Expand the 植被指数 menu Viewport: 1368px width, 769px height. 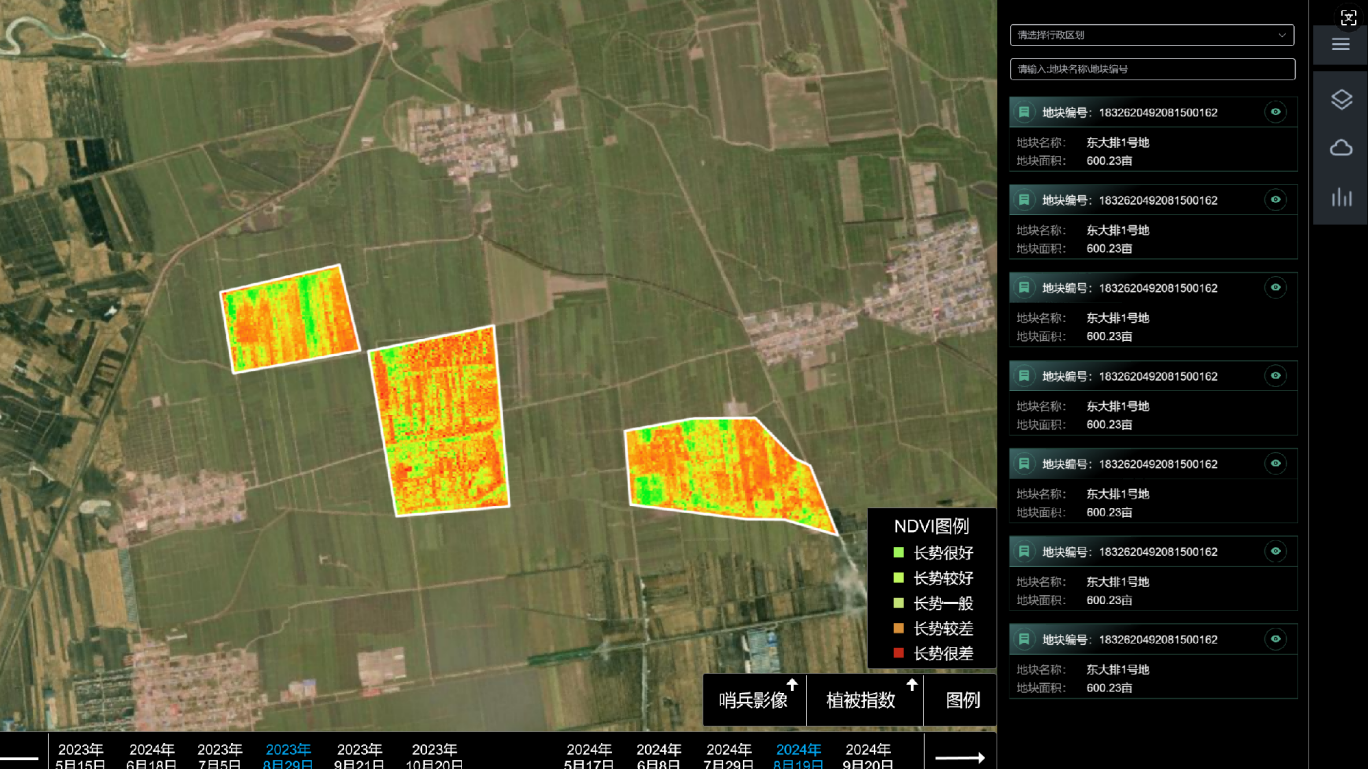pos(864,700)
